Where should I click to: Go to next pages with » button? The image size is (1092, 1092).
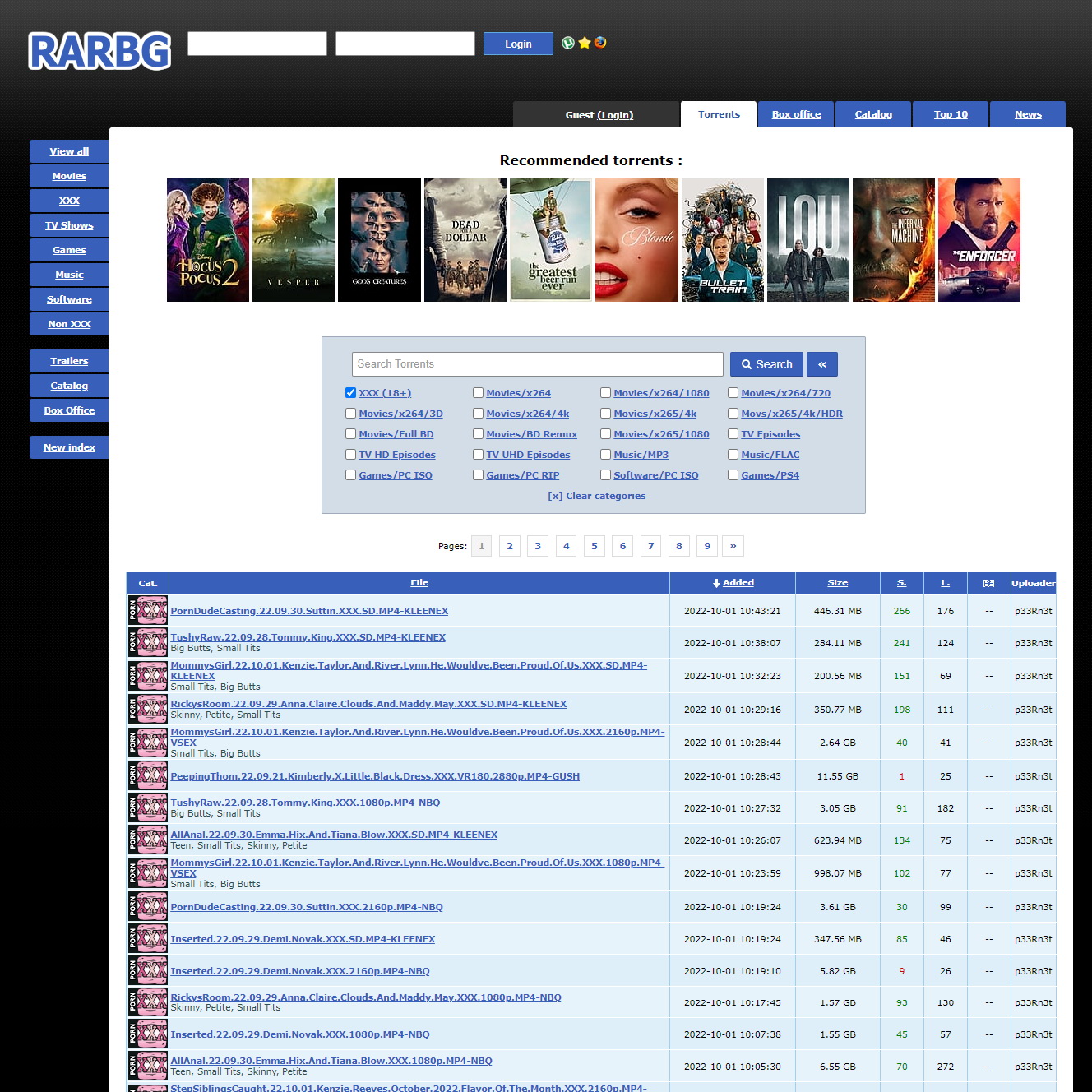tap(733, 546)
